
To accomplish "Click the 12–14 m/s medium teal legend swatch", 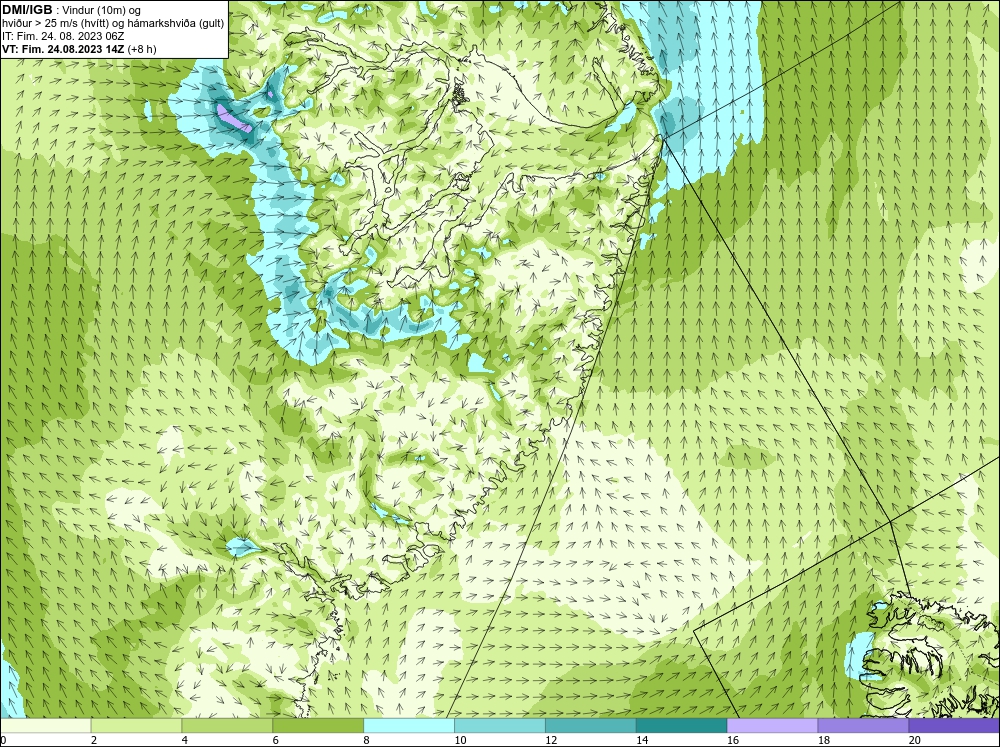I will coord(591,726).
